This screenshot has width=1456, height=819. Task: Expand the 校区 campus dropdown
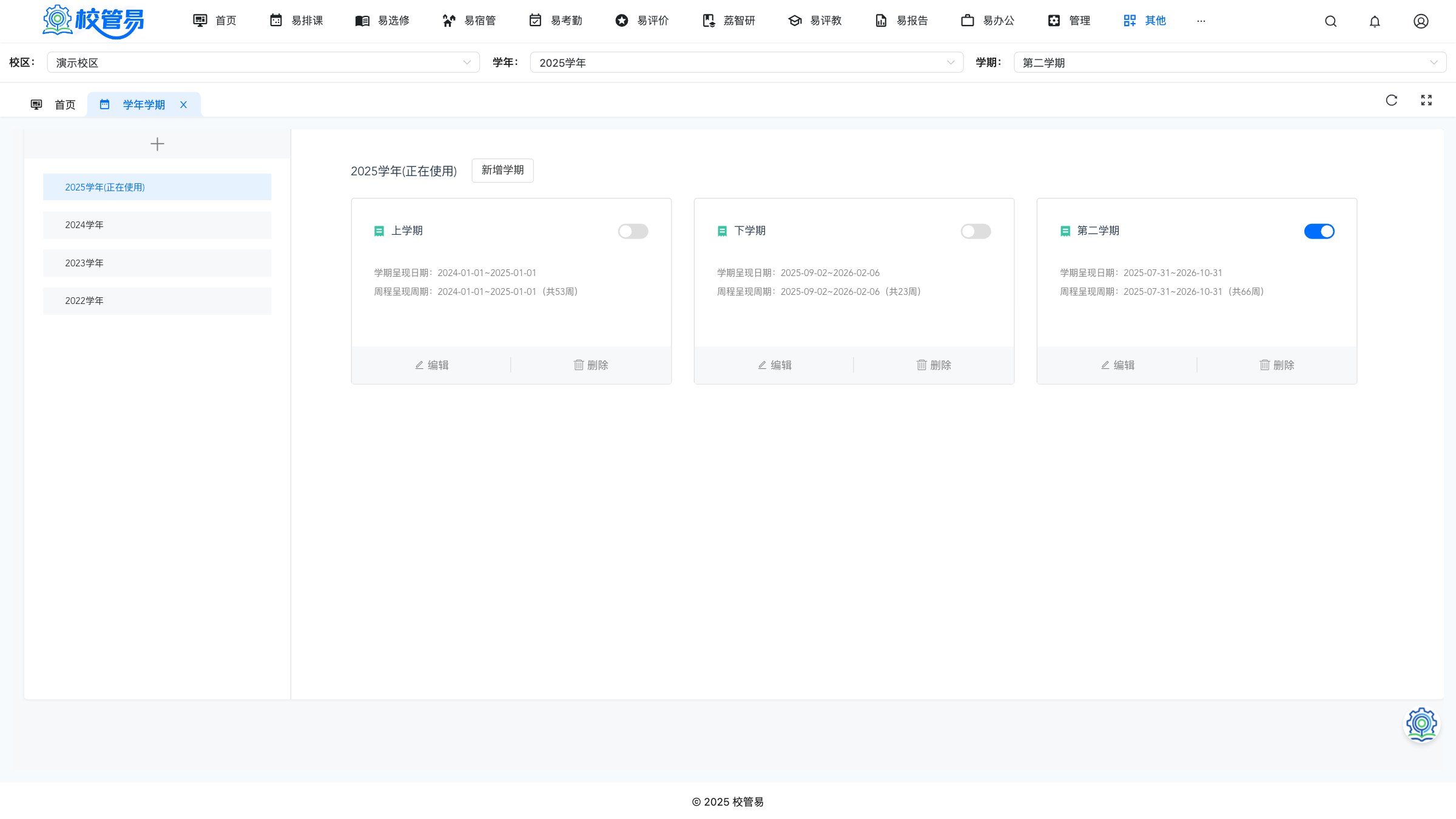click(263, 62)
